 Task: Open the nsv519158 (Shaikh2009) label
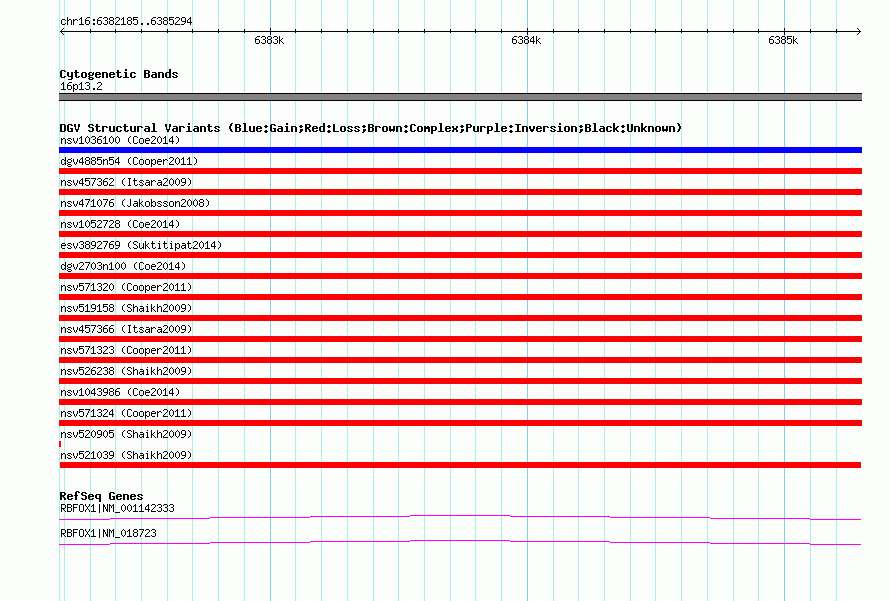[x=126, y=308]
